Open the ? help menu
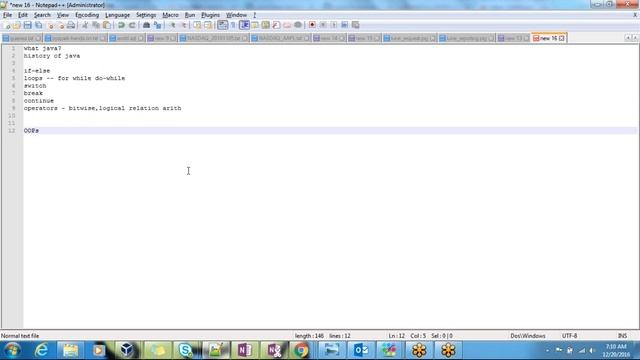The width and height of the screenshot is (640, 360). click(254, 15)
